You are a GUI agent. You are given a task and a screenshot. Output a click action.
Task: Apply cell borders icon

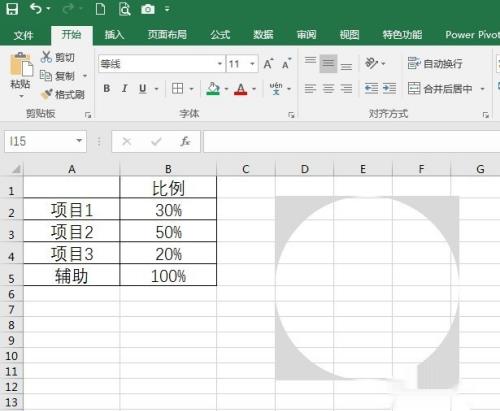[177, 89]
